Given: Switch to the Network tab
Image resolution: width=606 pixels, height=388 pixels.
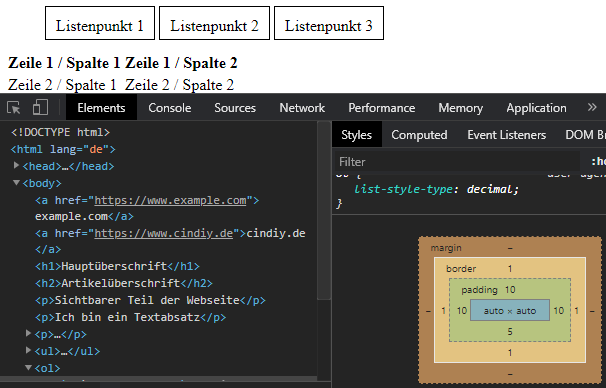Looking at the screenshot, I should coord(302,108).
